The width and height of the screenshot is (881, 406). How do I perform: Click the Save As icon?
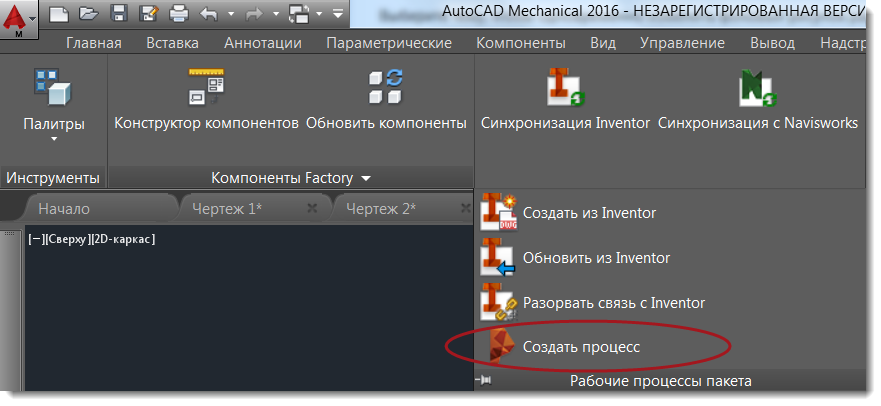[x=148, y=13]
